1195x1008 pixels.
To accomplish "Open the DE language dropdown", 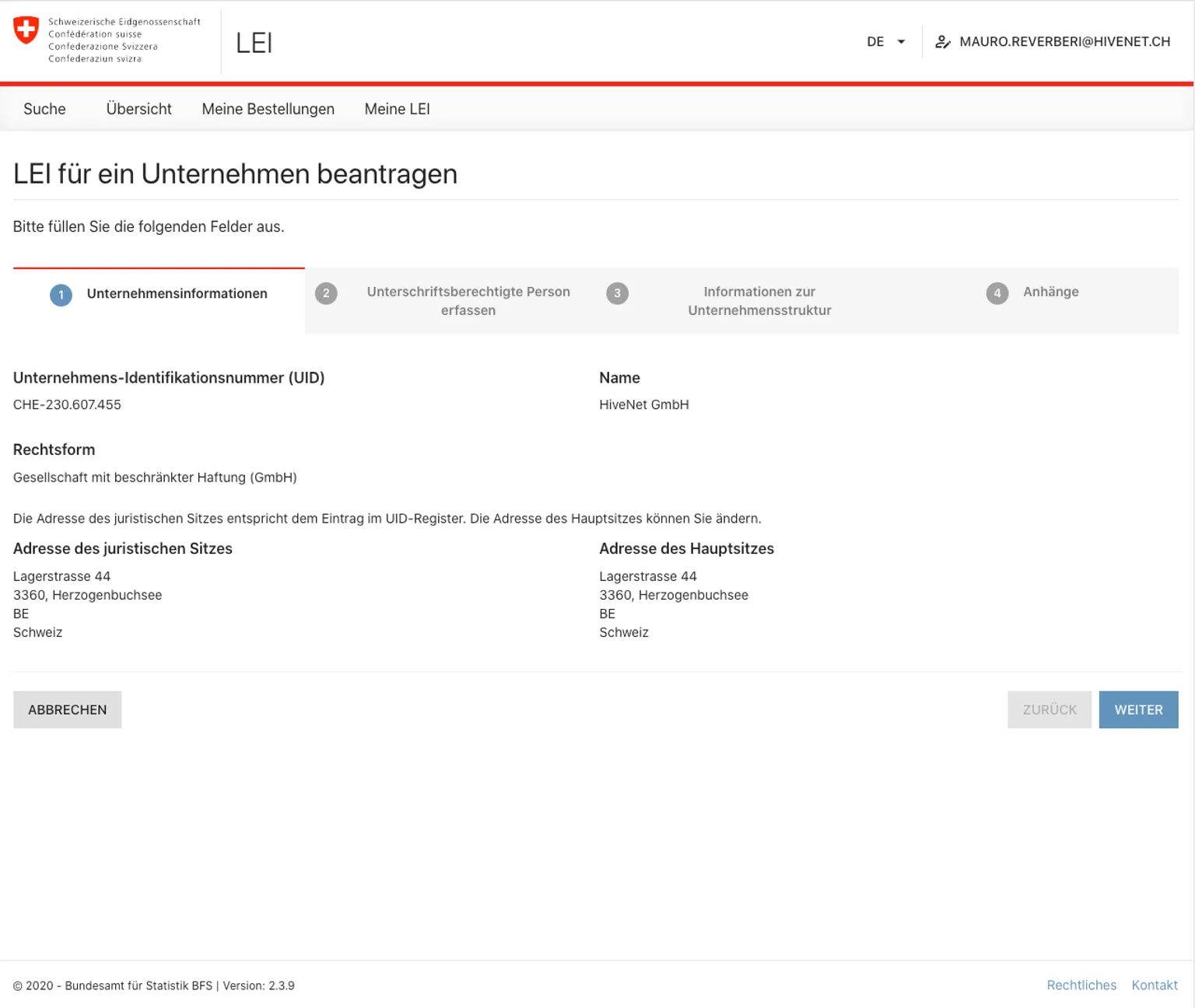I will (875, 42).
